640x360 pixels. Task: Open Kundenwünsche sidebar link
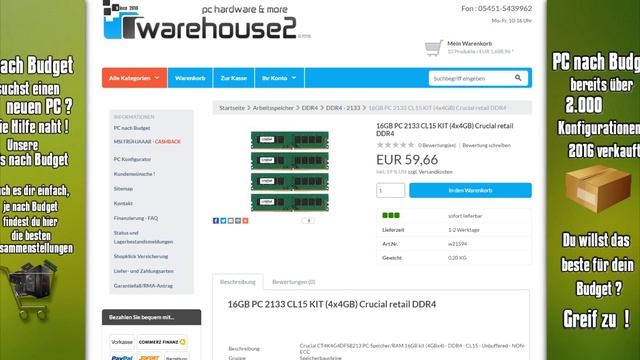click(x=134, y=174)
